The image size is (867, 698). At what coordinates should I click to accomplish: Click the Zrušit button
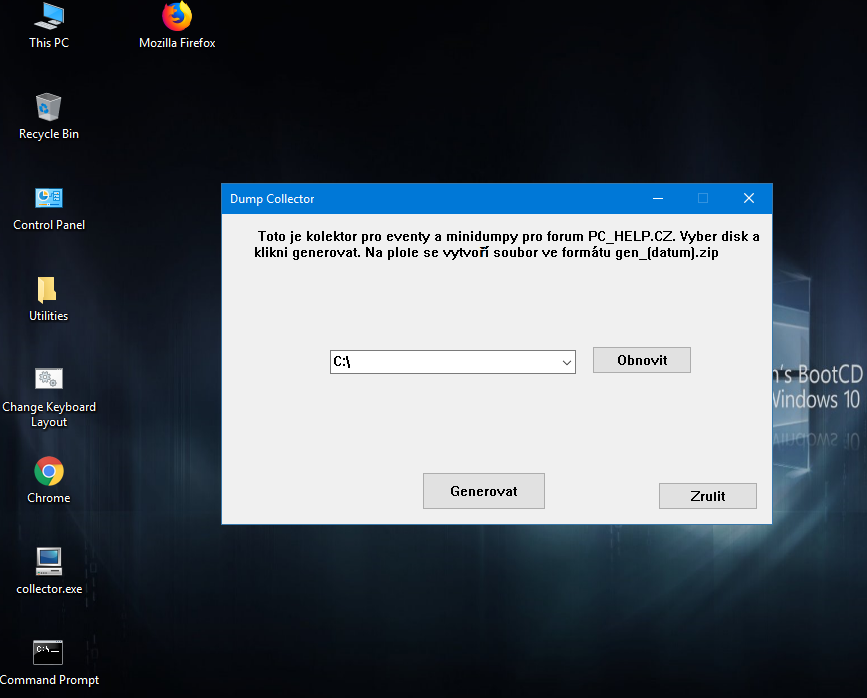[x=708, y=496]
